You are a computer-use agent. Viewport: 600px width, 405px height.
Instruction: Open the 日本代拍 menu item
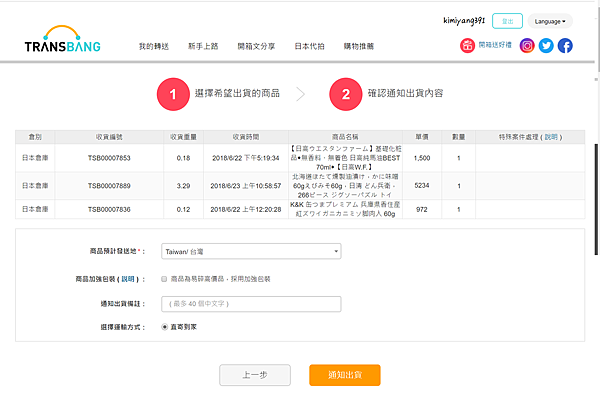point(309,46)
